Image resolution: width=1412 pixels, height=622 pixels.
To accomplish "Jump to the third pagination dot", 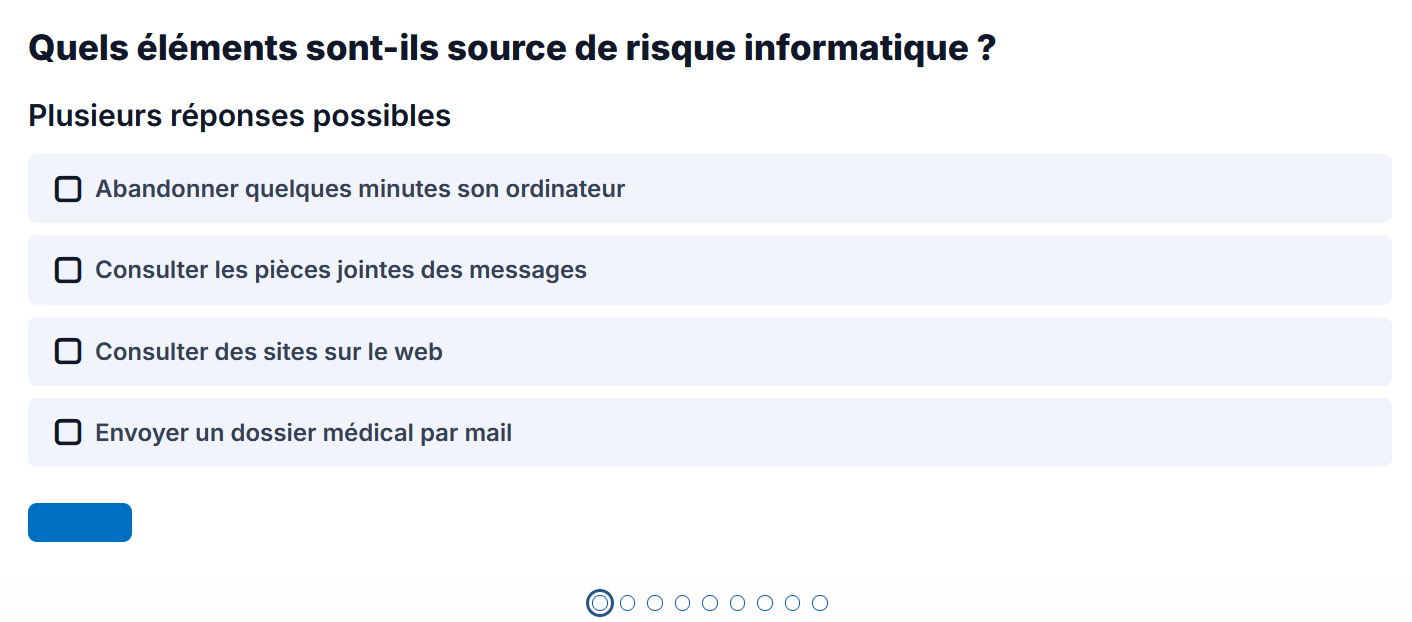I will 655,603.
